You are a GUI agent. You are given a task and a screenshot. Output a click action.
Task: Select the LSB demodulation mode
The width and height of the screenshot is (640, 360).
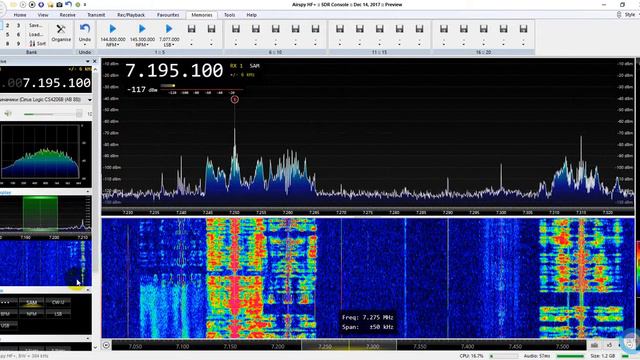point(58,314)
